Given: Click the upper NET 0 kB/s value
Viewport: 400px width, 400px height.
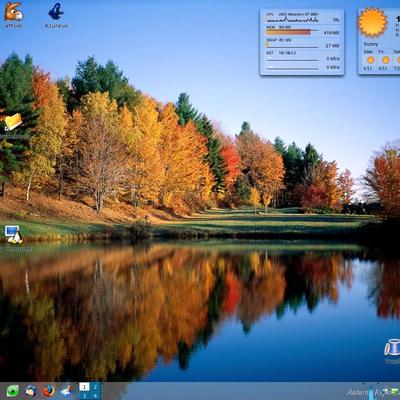Looking at the screenshot, I should point(333,58).
